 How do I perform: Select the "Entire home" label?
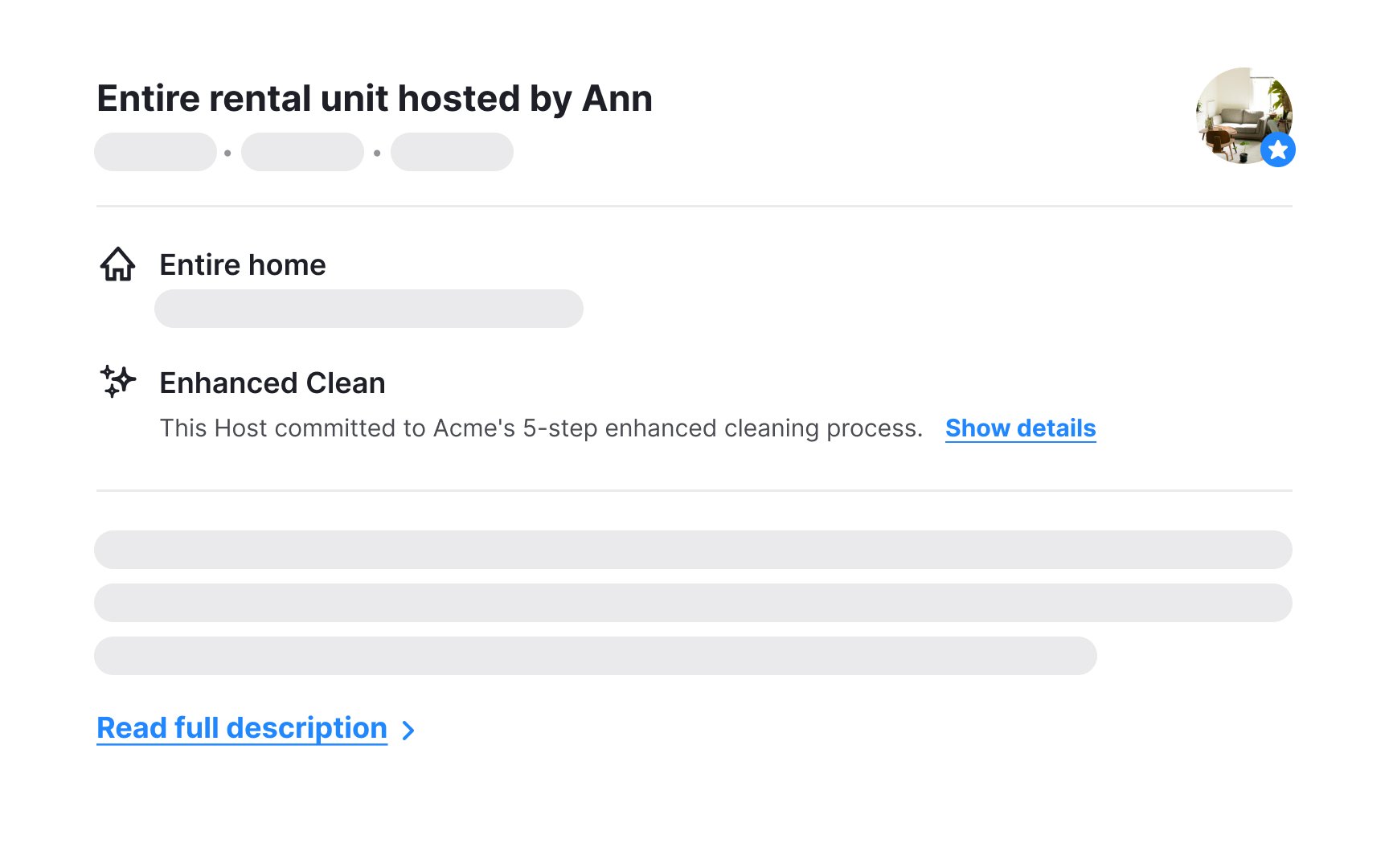(x=243, y=265)
